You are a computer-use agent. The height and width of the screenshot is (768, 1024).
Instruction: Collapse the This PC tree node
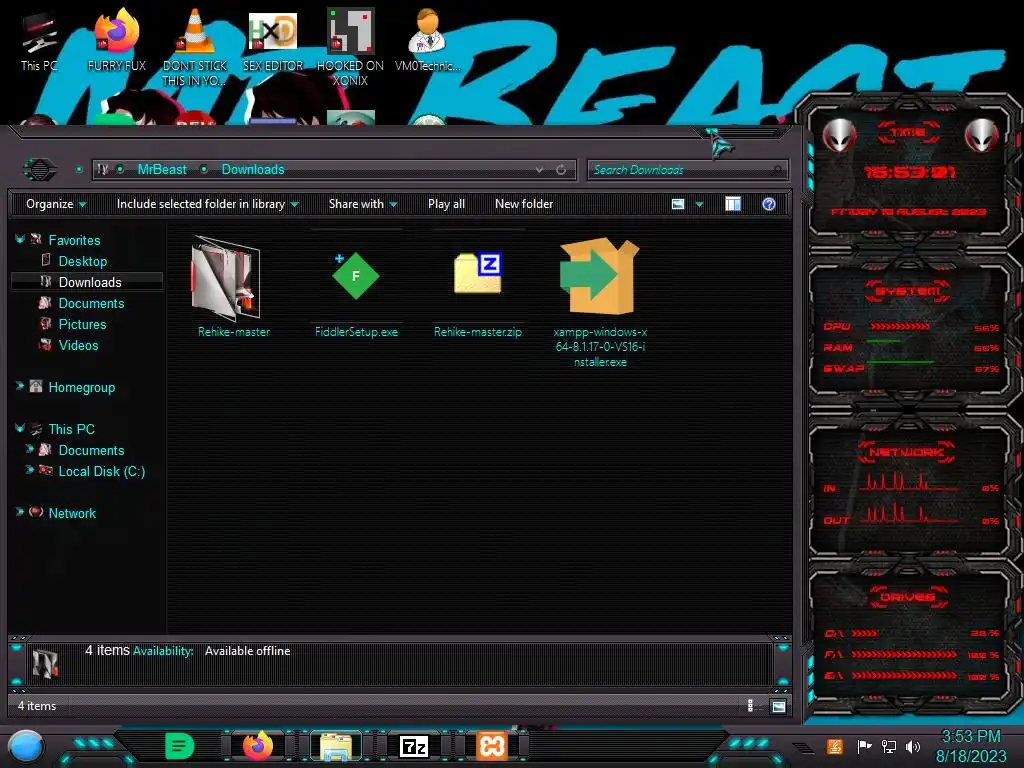point(20,428)
